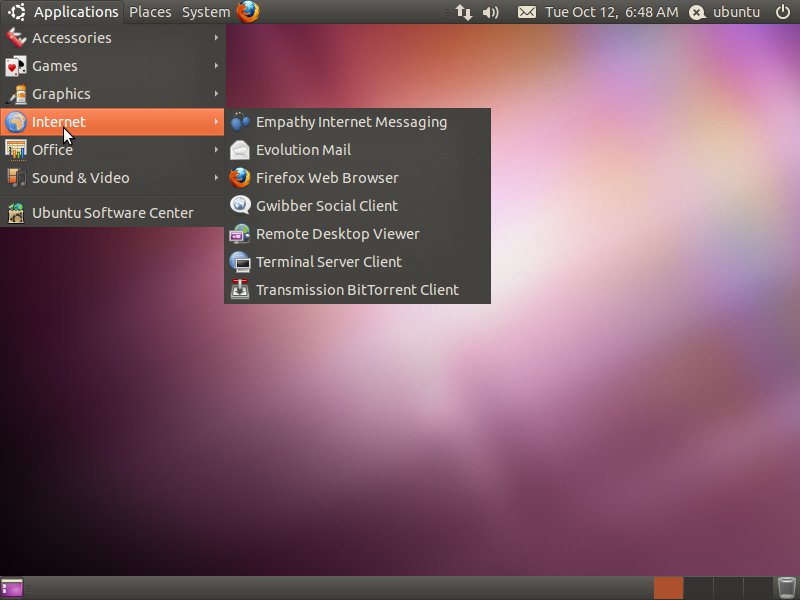Image resolution: width=800 pixels, height=600 pixels.
Task: Launch Gwibber Social Client
Action: coord(358,206)
